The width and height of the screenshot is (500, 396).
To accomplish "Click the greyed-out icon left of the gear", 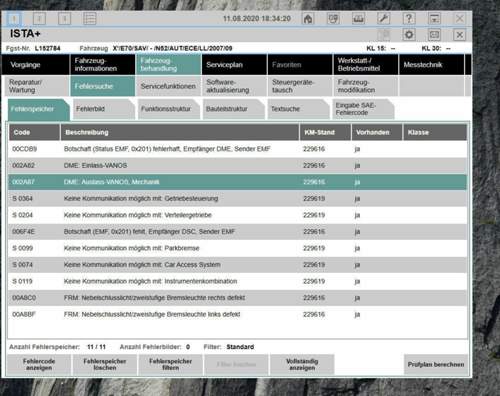I will point(384,35).
